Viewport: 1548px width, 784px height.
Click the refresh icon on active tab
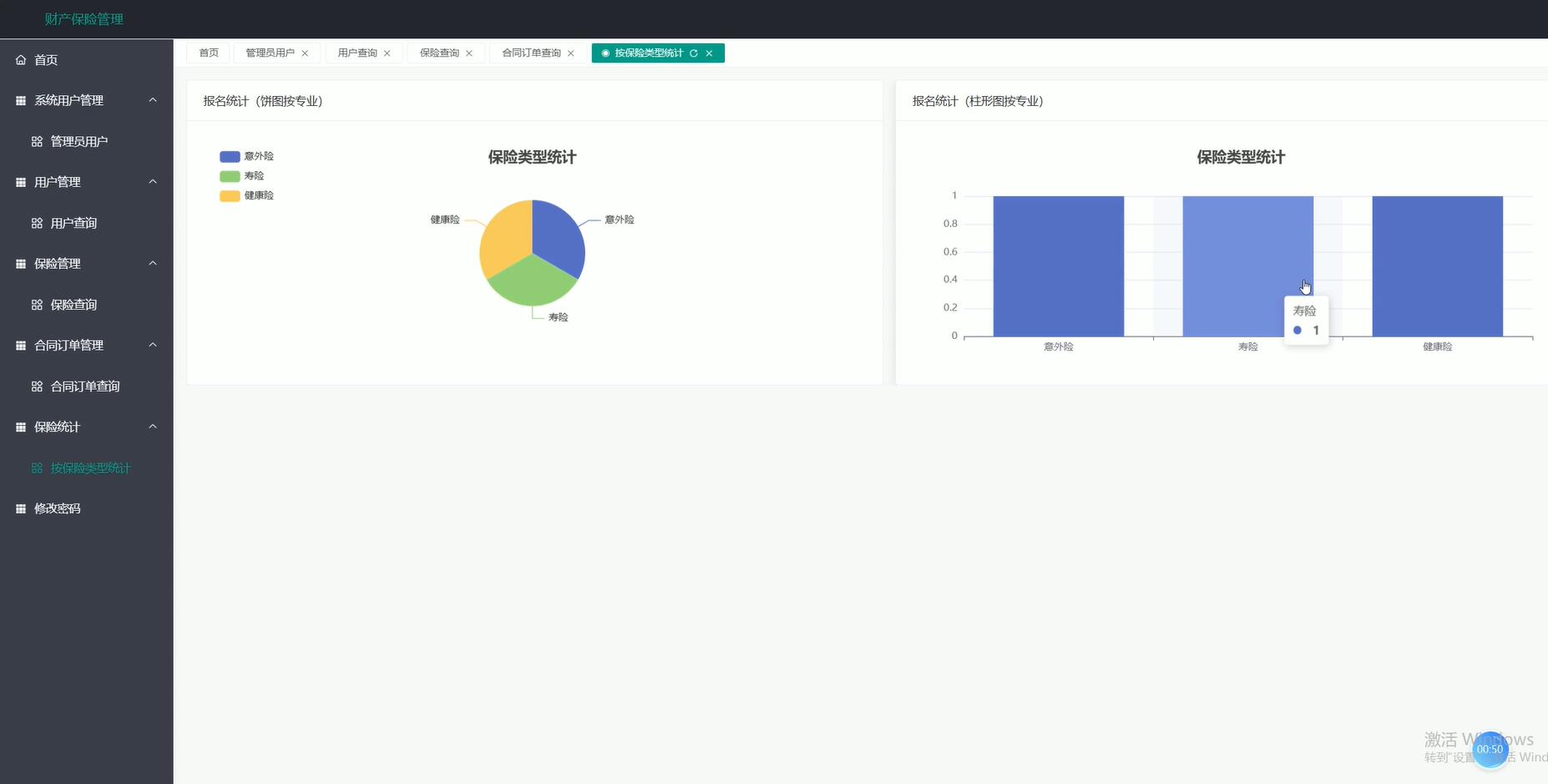pos(693,53)
